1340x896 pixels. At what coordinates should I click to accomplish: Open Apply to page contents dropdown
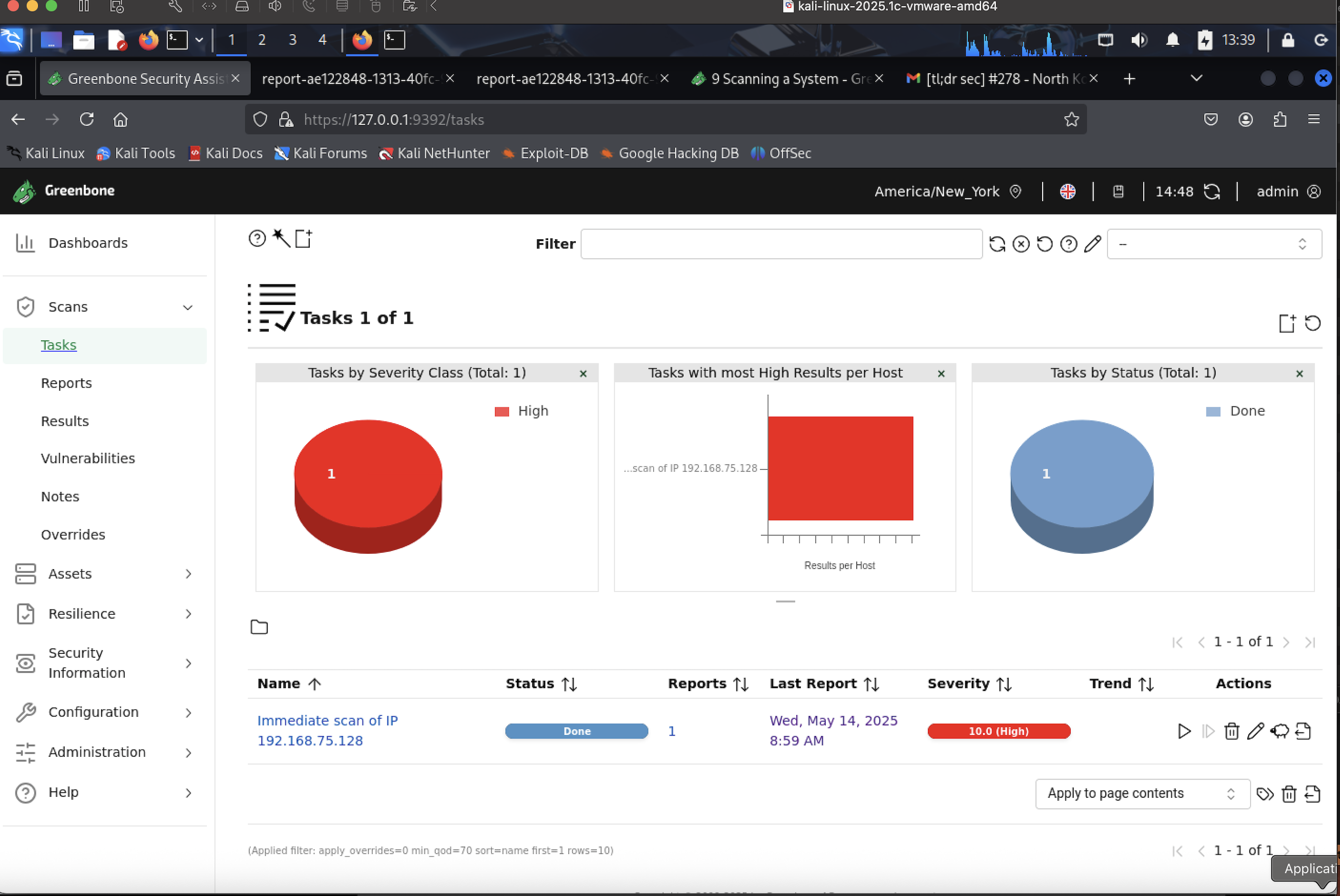[x=1142, y=793]
